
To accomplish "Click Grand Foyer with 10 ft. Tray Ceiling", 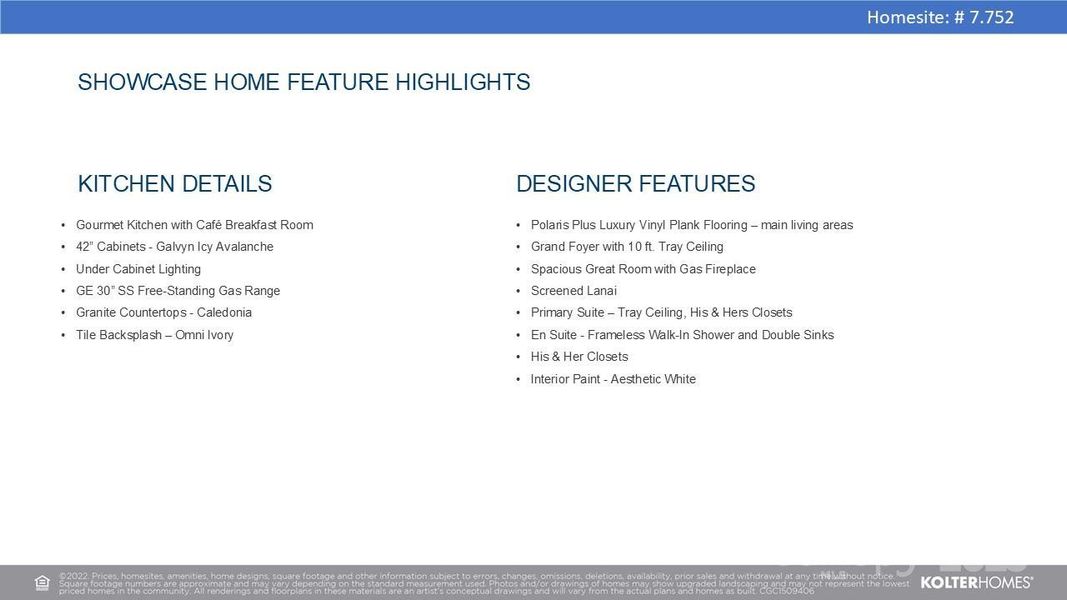I will [627, 247].
